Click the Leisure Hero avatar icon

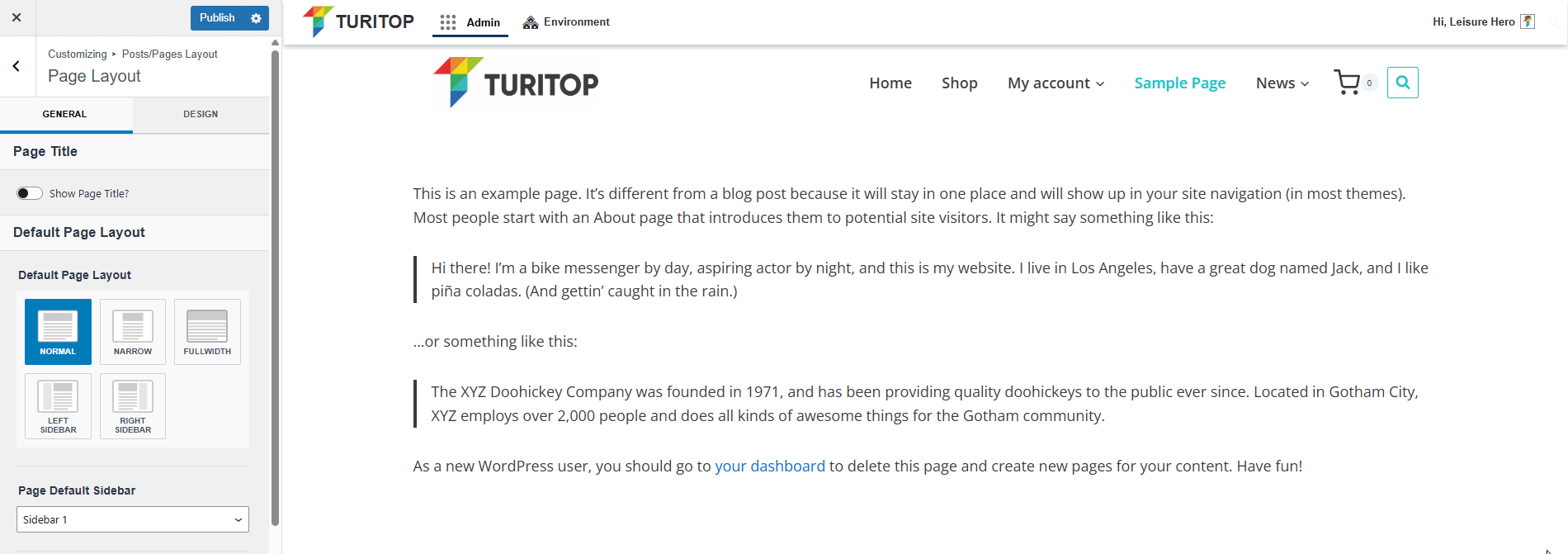1528,21
